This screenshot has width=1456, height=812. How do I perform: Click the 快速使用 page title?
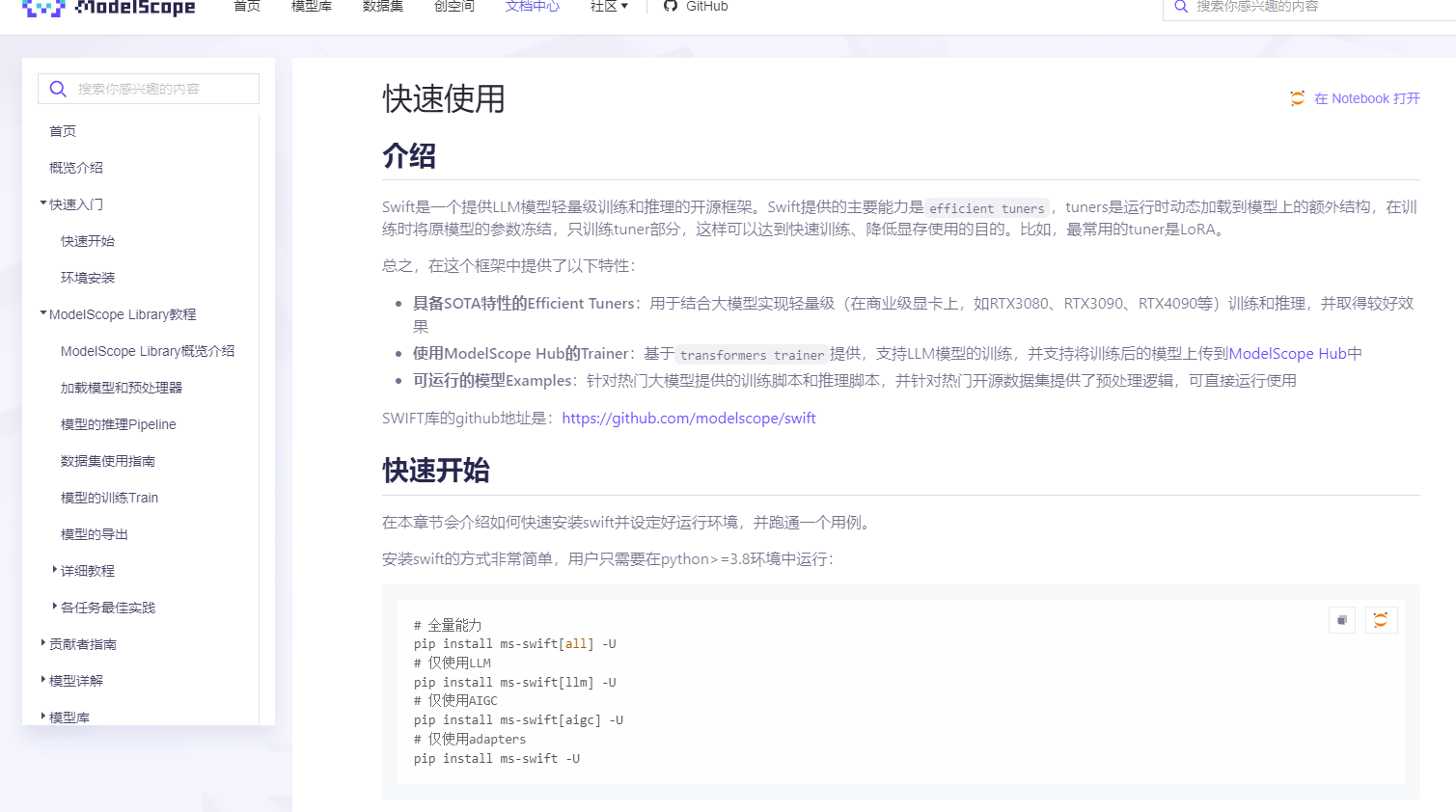click(x=444, y=98)
